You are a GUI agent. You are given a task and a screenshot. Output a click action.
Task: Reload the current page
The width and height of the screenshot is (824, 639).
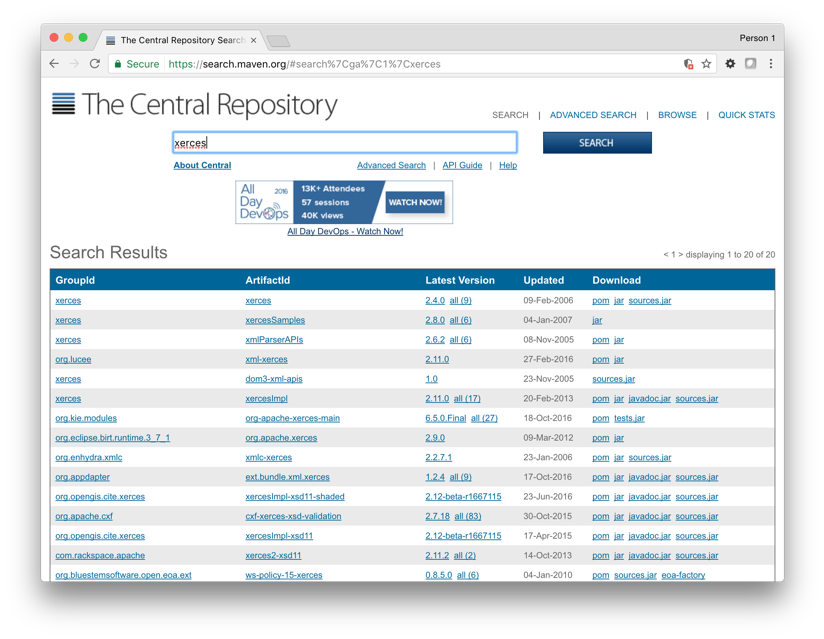click(95, 64)
